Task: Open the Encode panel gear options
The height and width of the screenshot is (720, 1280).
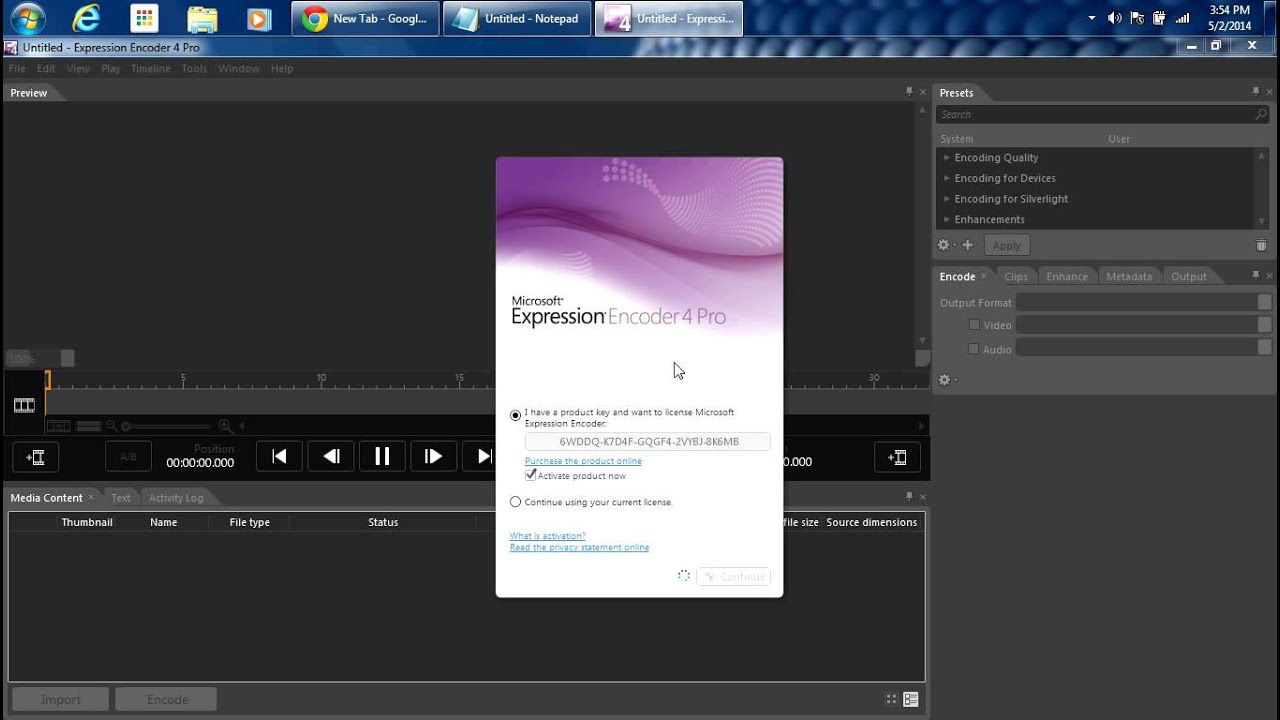Action: pos(945,379)
